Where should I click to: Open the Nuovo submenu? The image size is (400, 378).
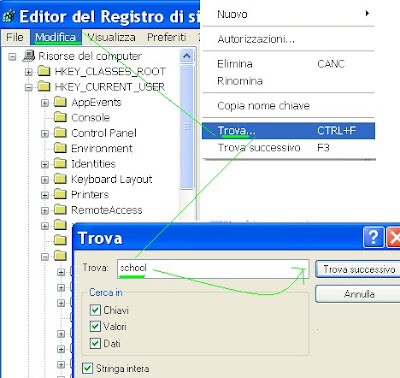coord(289,14)
